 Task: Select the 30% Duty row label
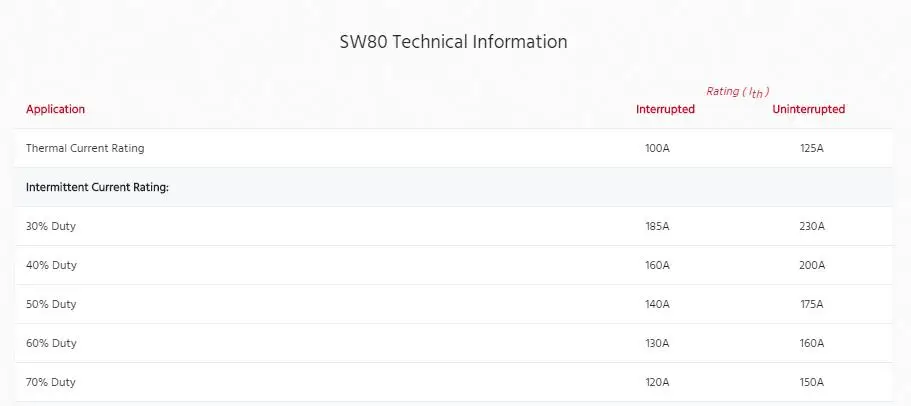51,226
